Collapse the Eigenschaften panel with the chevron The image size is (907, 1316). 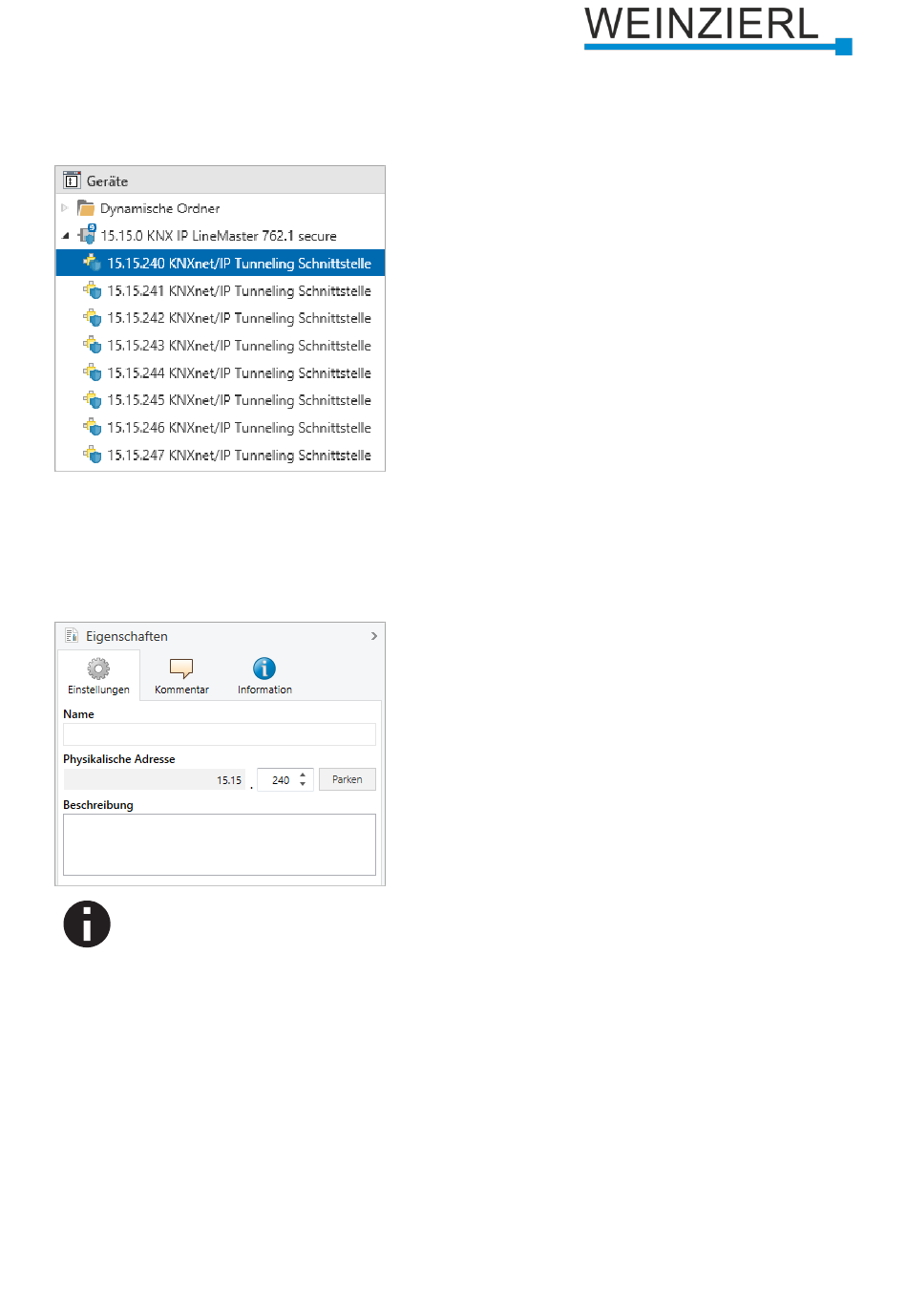coord(374,636)
